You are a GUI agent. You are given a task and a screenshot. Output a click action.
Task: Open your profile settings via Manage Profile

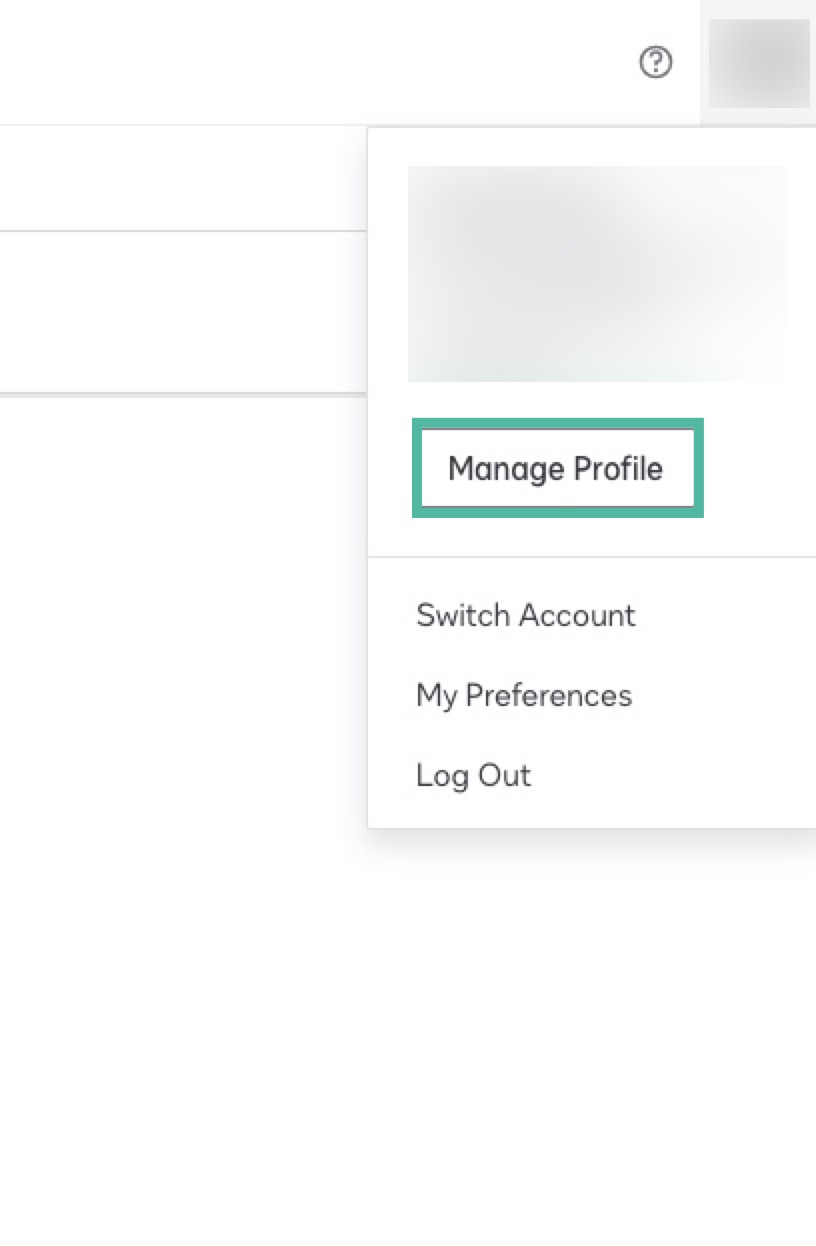pyautogui.click(x=557, y=468)
